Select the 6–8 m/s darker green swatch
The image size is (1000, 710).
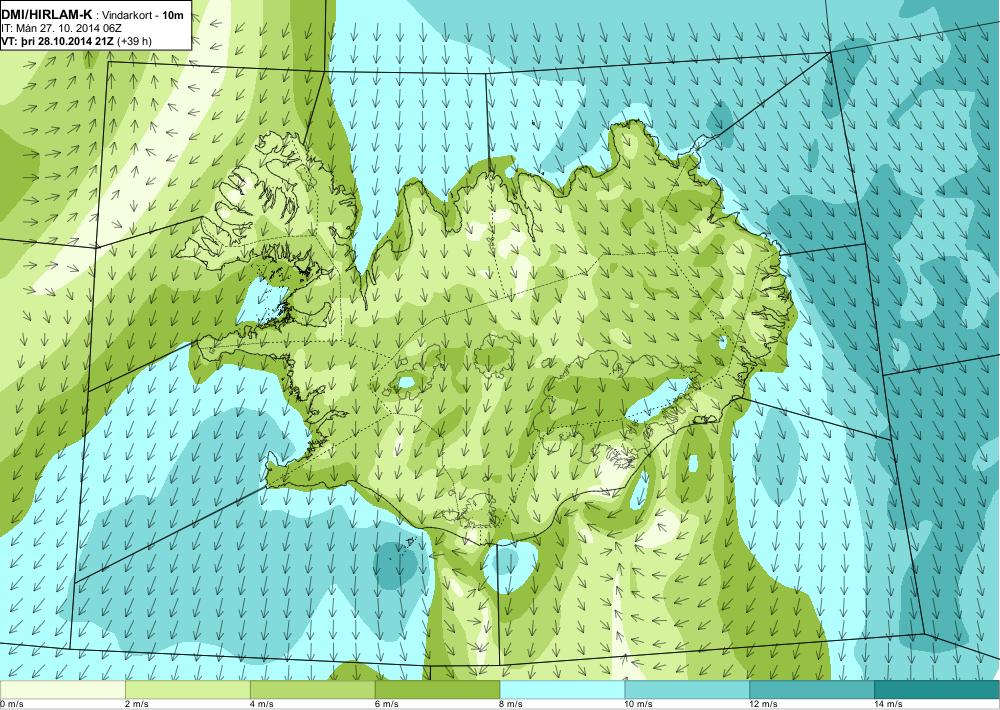438,690
